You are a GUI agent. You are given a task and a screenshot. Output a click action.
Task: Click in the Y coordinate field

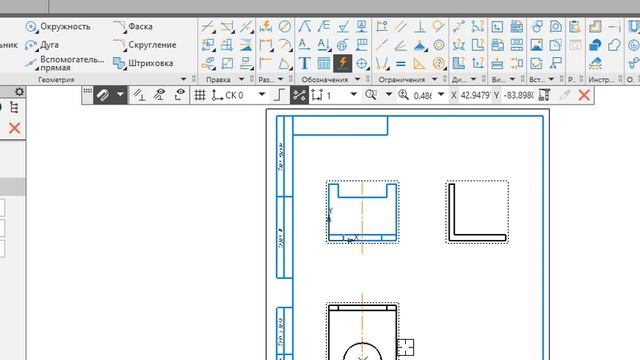[x=518, y=95]
